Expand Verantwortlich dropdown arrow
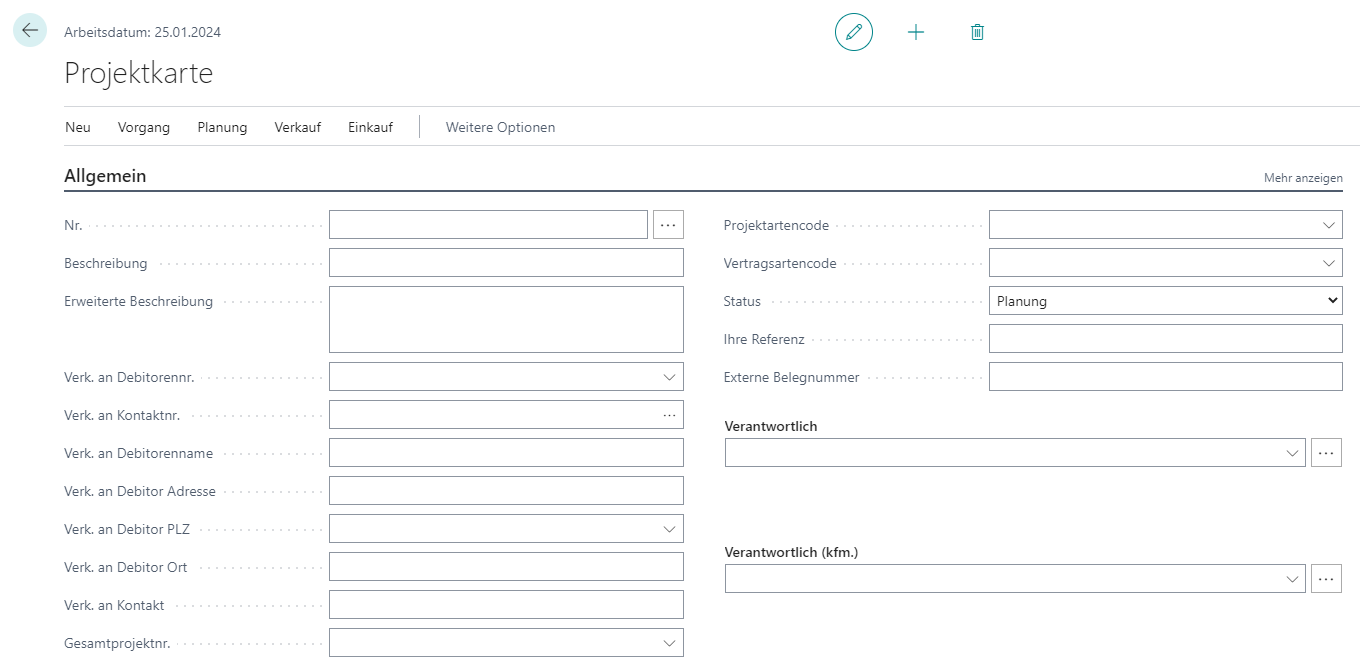Viewport: 1360px width, 668px height. (1291, 453)
